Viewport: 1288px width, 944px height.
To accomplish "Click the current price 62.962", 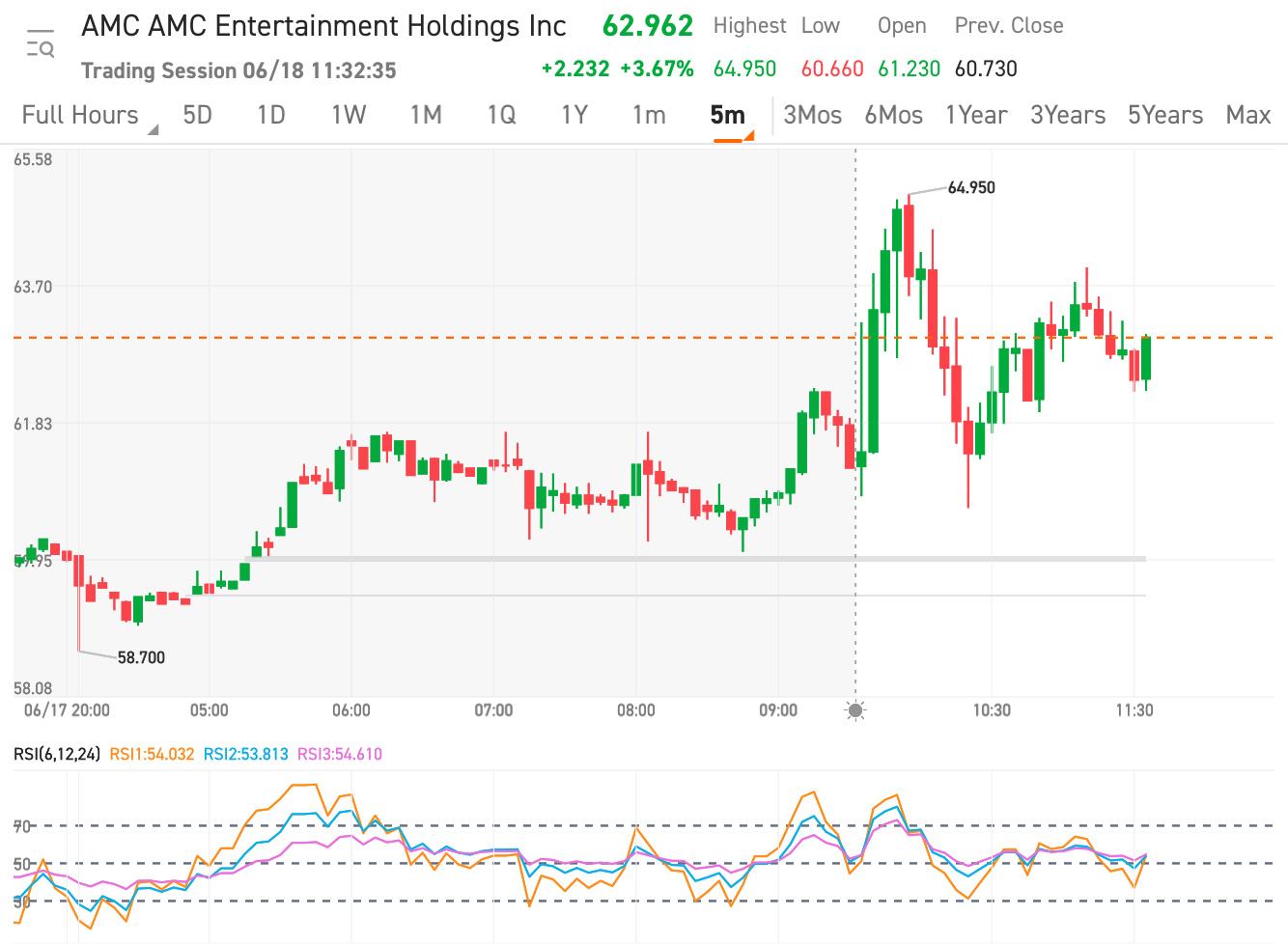I will [648, 26].
